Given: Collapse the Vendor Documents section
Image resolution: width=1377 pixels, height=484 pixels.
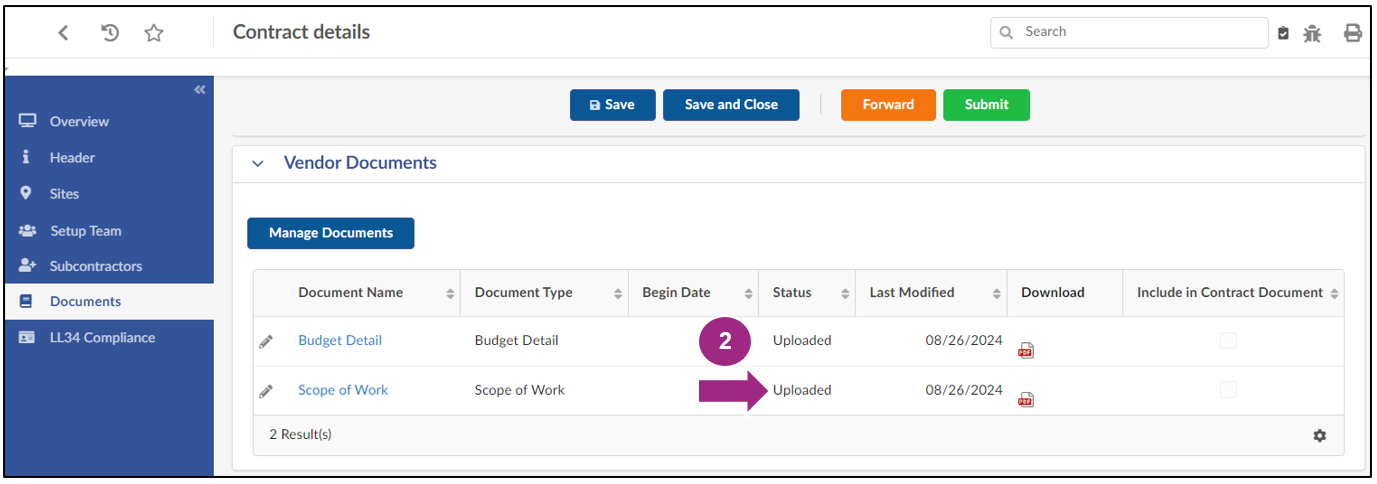Looking at the screenshot, I should (x=258, y=163).
